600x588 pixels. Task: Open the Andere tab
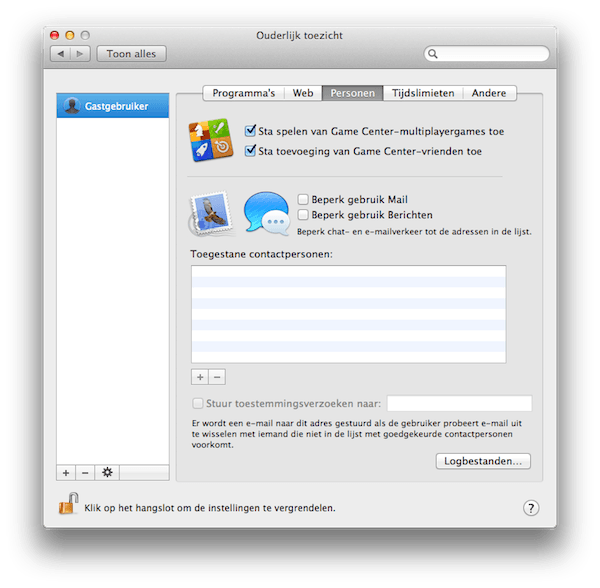pyautogui.click(x=489, y=93)
